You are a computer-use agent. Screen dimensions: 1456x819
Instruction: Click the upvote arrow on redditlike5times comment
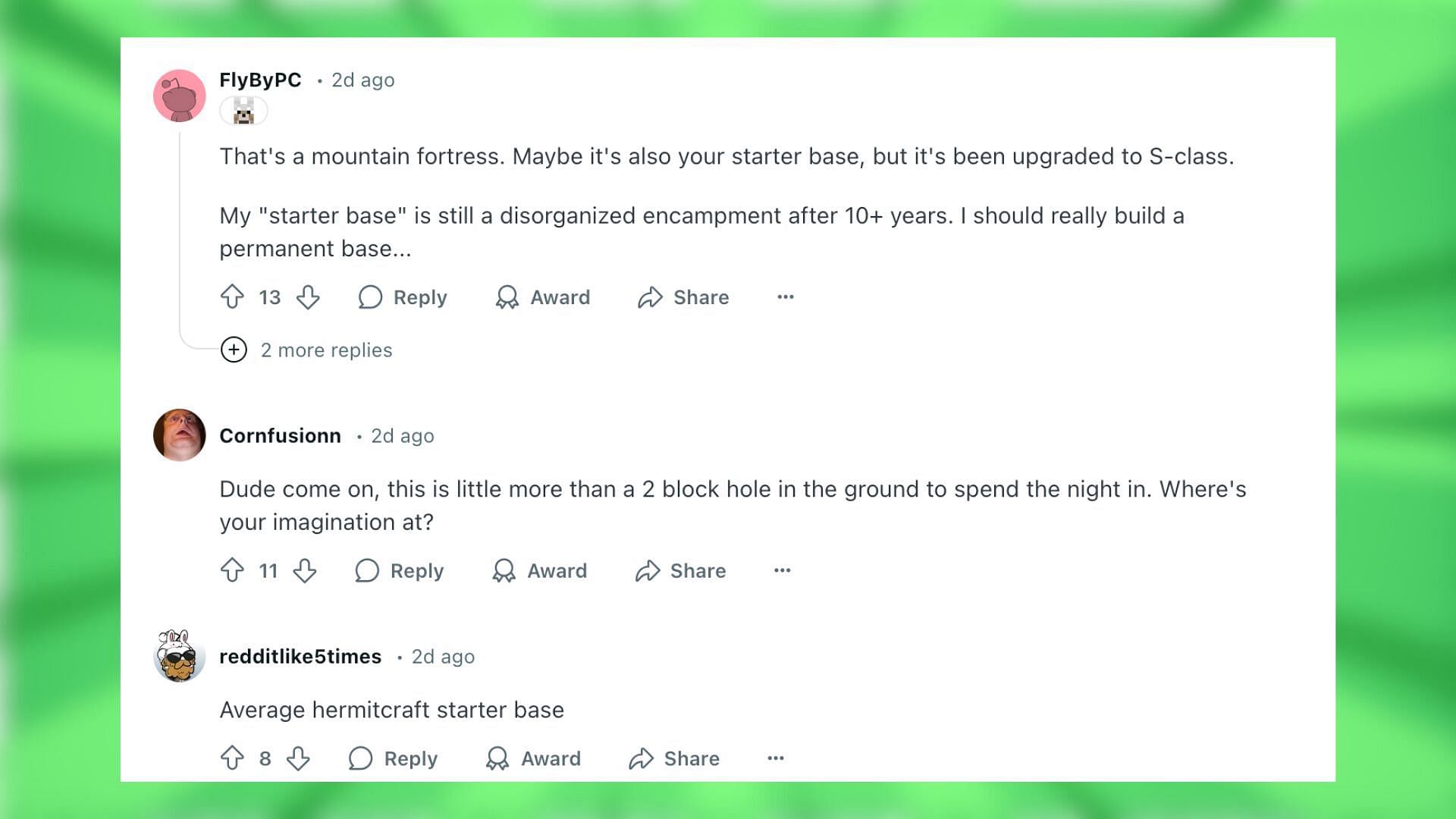(x=234, y=758)
